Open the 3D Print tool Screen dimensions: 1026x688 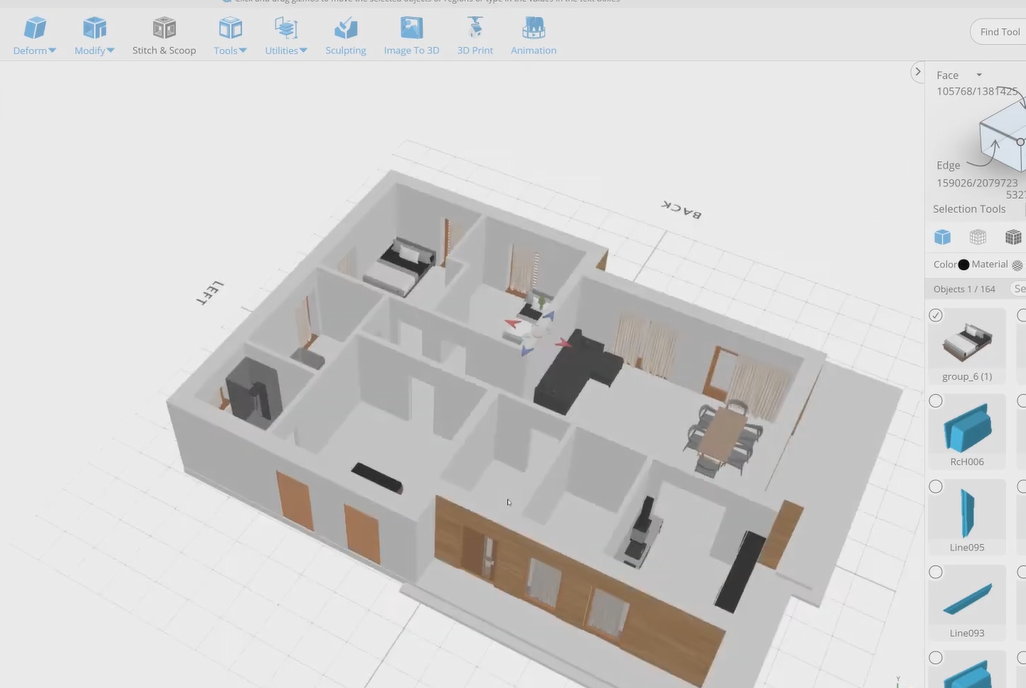click(475, 36)
